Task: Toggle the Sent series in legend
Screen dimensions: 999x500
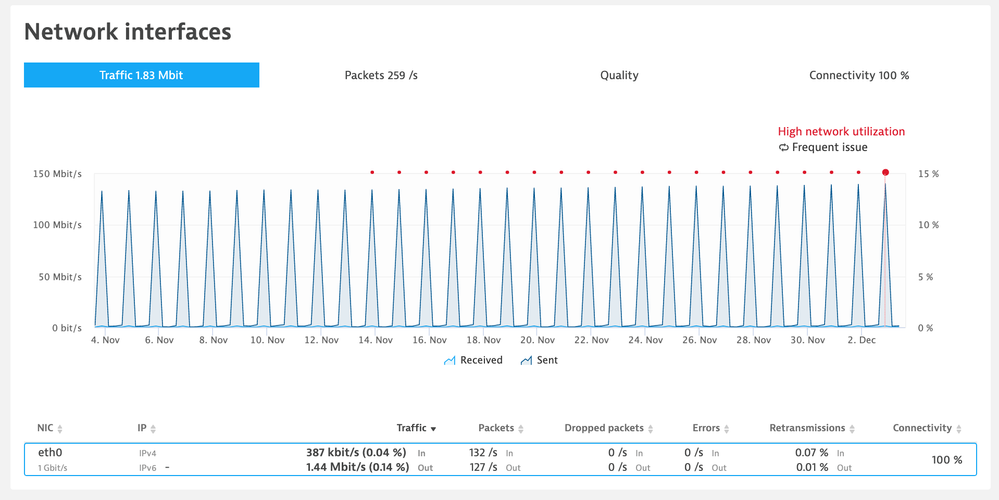Action: (x=547, y=360)
